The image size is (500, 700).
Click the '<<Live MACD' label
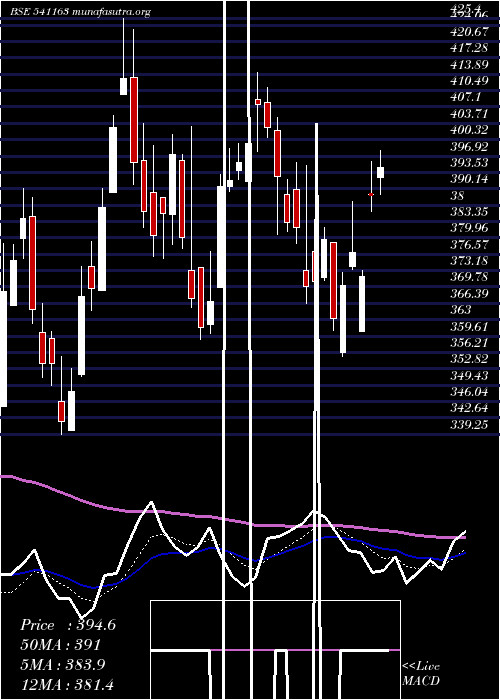point(421,674)
